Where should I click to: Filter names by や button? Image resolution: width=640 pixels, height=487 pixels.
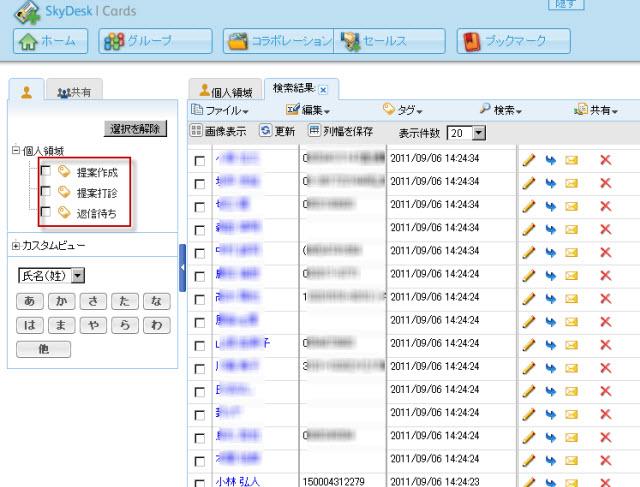point(93,325)
